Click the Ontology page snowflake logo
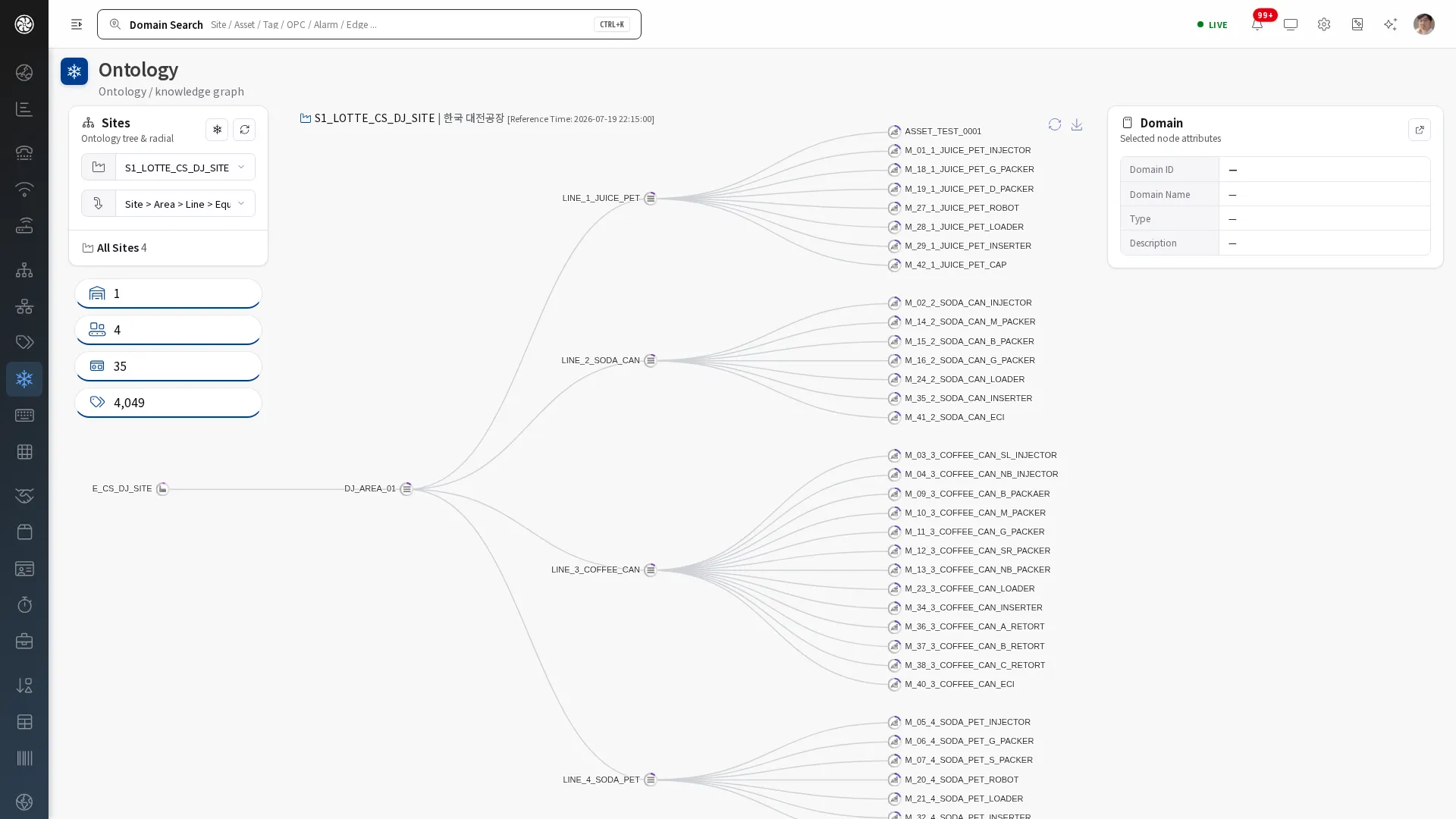 pyautogui.click(x=74, y=71)
